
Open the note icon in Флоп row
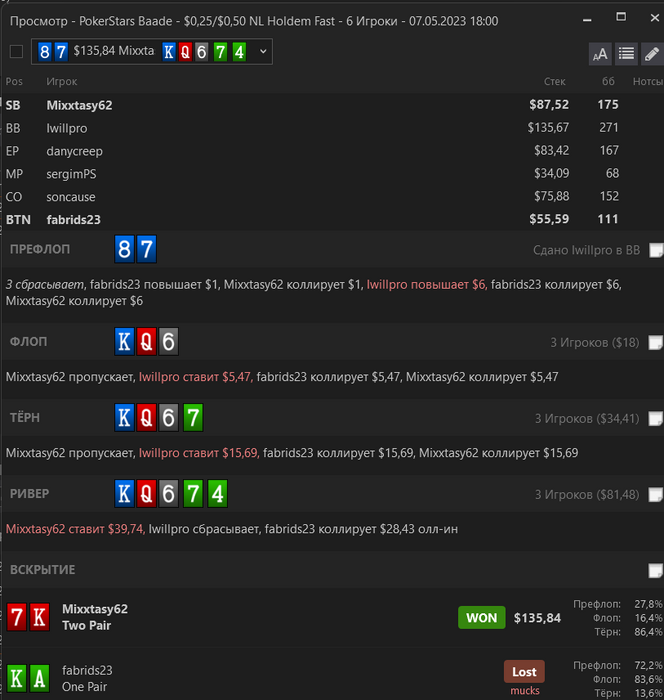(656, 342)
